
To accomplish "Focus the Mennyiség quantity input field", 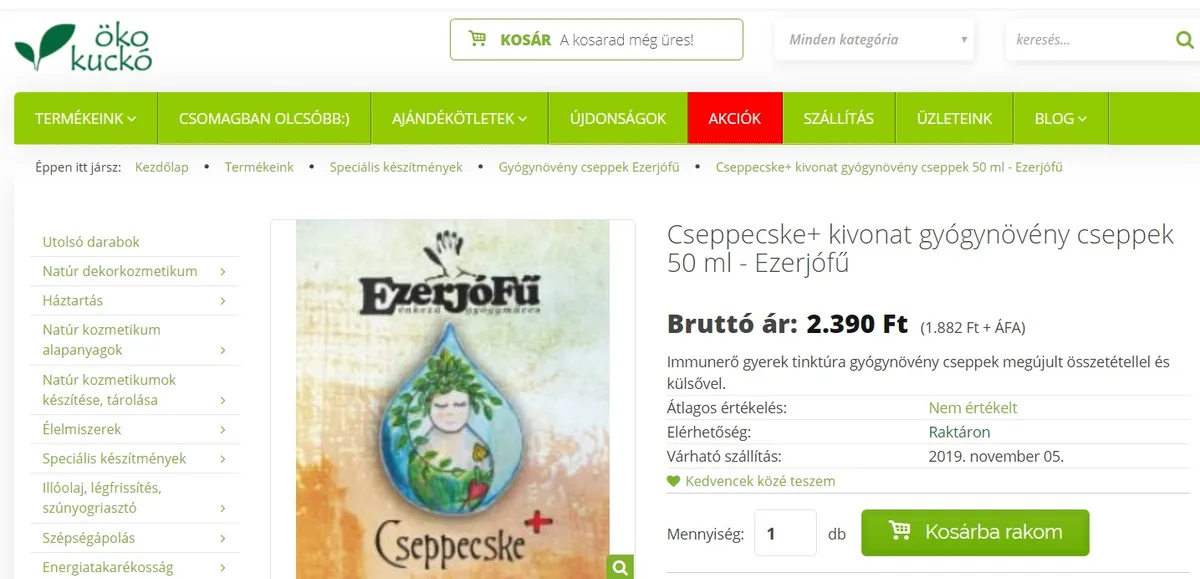I will point(785,533).
